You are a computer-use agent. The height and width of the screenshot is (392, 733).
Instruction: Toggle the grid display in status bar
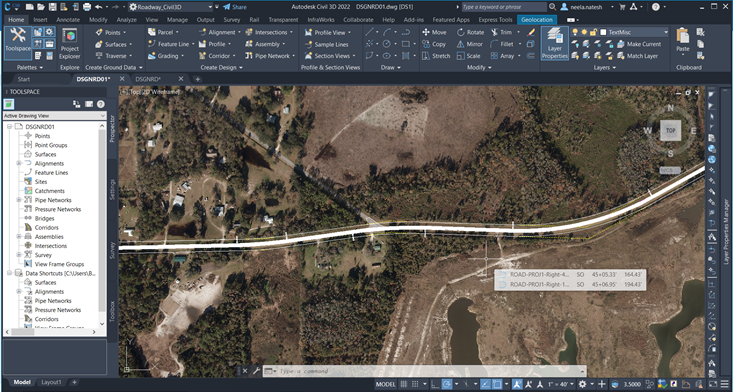(x=404, y=384)
